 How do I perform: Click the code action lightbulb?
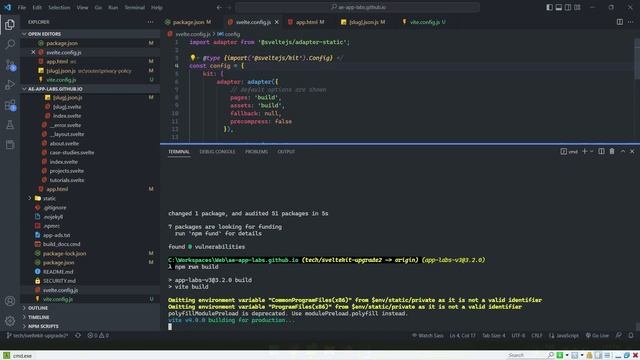coord(193,58)
